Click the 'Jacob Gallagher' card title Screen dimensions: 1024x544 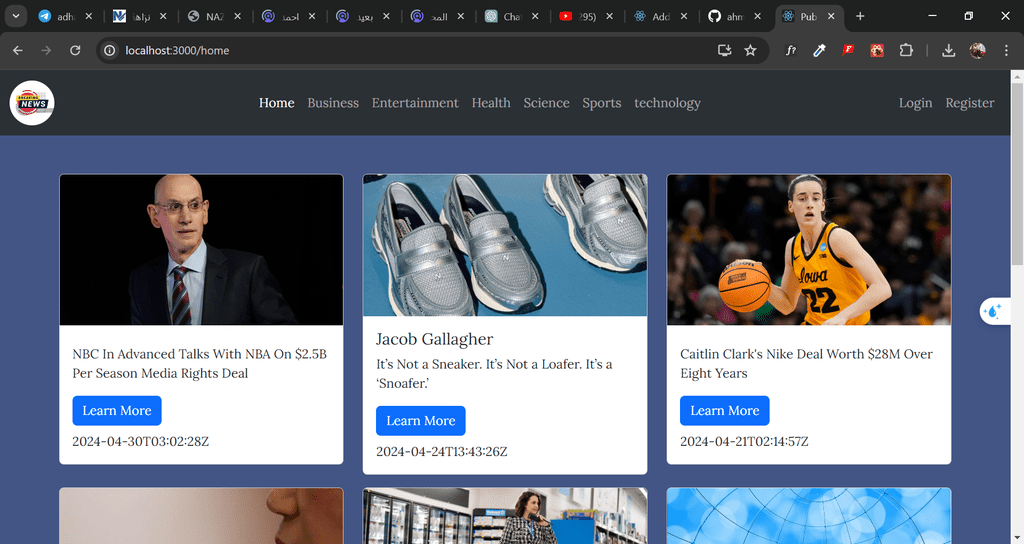[x=434, y=339]
